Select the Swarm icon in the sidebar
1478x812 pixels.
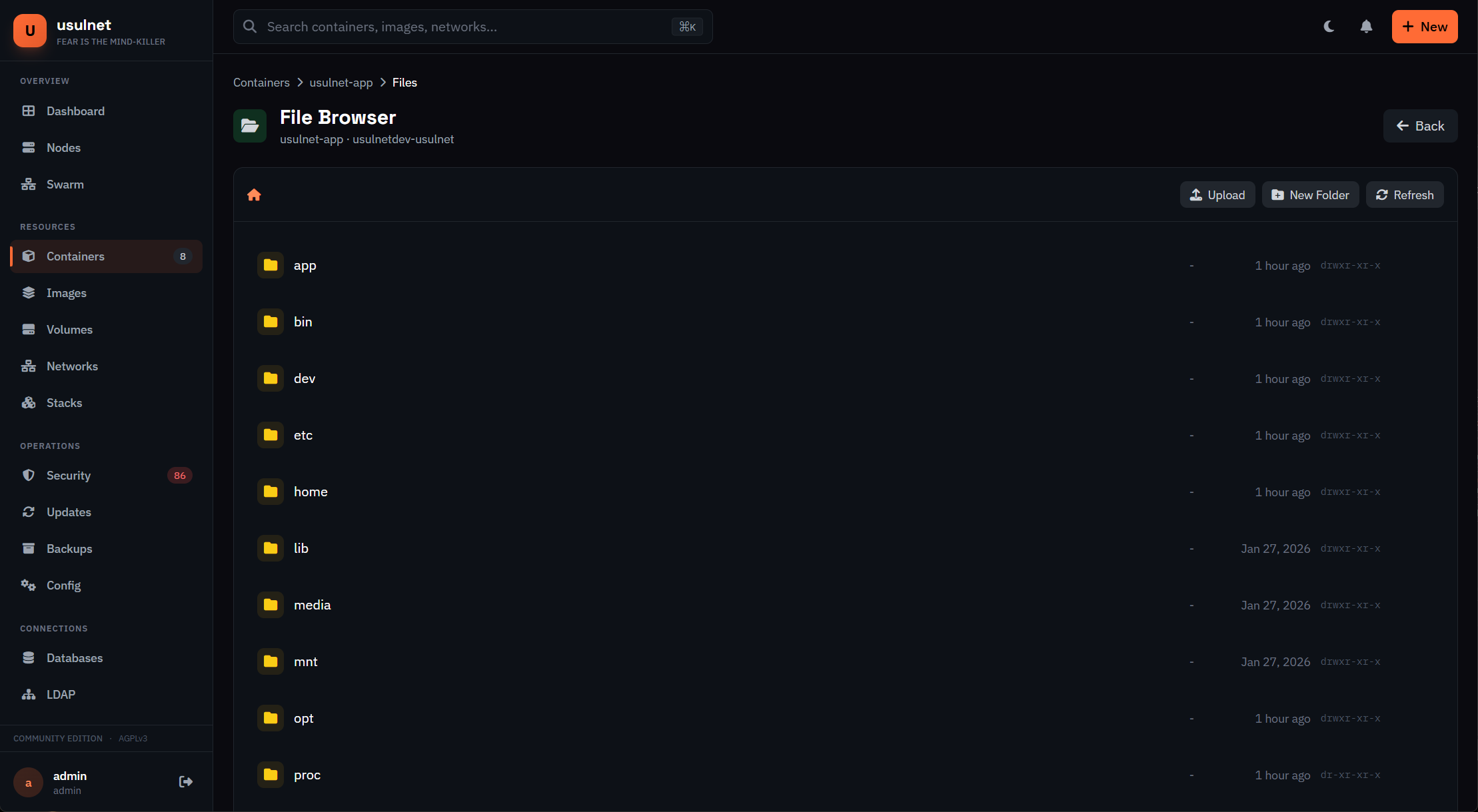point(29,184)
